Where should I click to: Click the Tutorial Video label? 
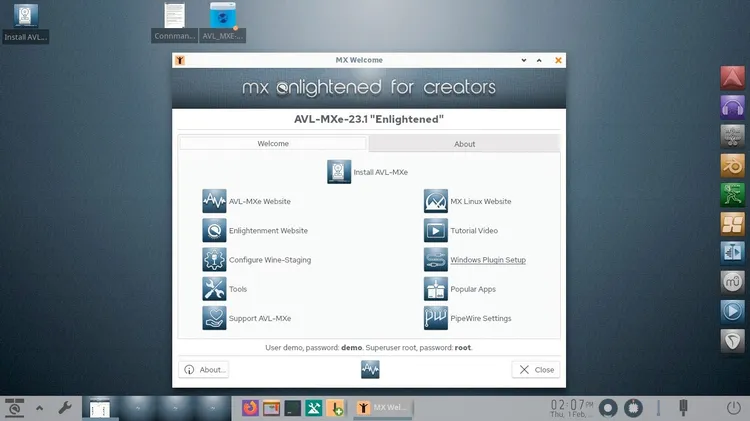point(474,231)
